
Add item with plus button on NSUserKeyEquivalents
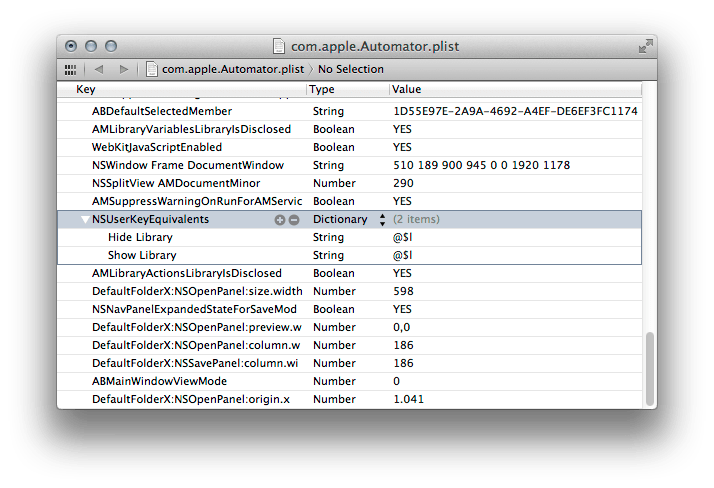coord(280,220)
